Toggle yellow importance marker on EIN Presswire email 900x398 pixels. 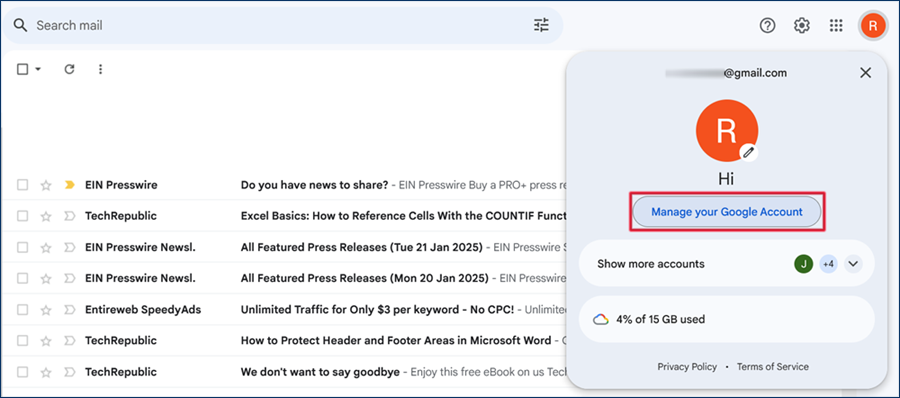tap(69, 185)
